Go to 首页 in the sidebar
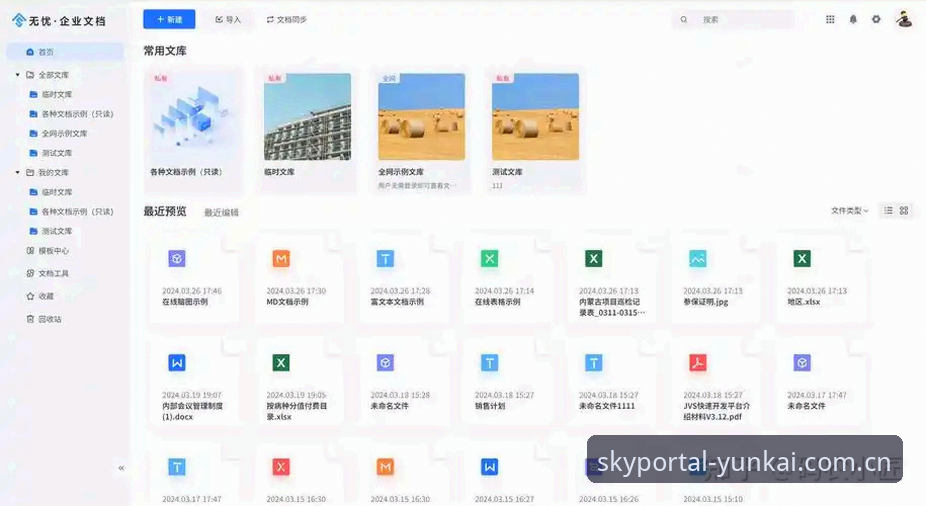 [65, 52]
